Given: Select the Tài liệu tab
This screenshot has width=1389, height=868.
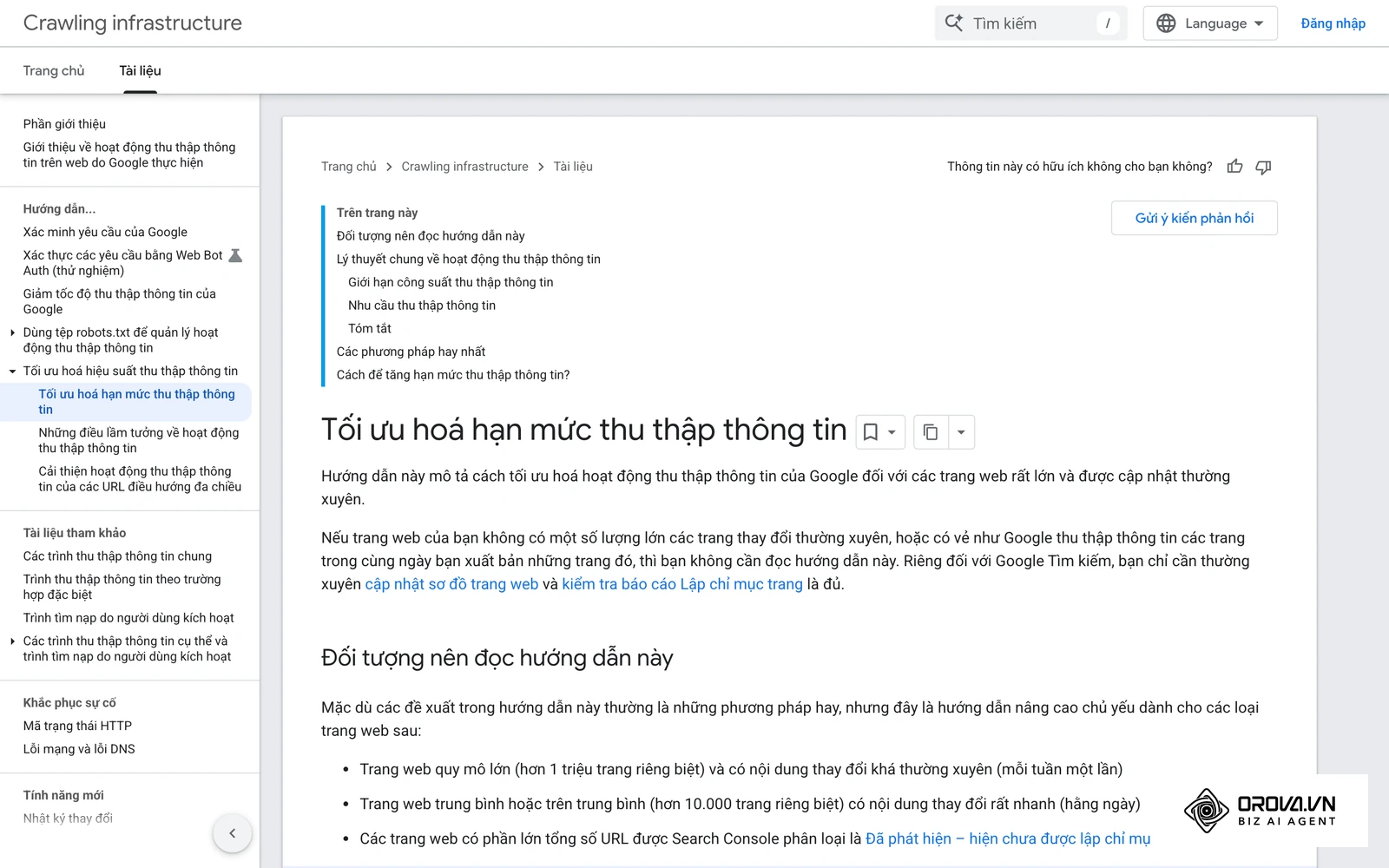Looking at the screenshot, I should click(x=140, y=70).
